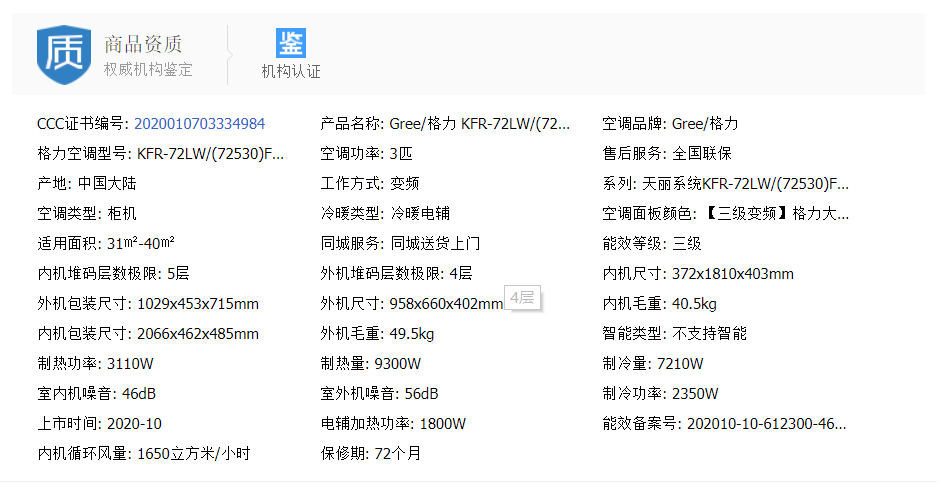Click the 系列: 天丽系统KFR-72LW entry
The height and width of the screenshot is (484, 940).
coord(726,184)
